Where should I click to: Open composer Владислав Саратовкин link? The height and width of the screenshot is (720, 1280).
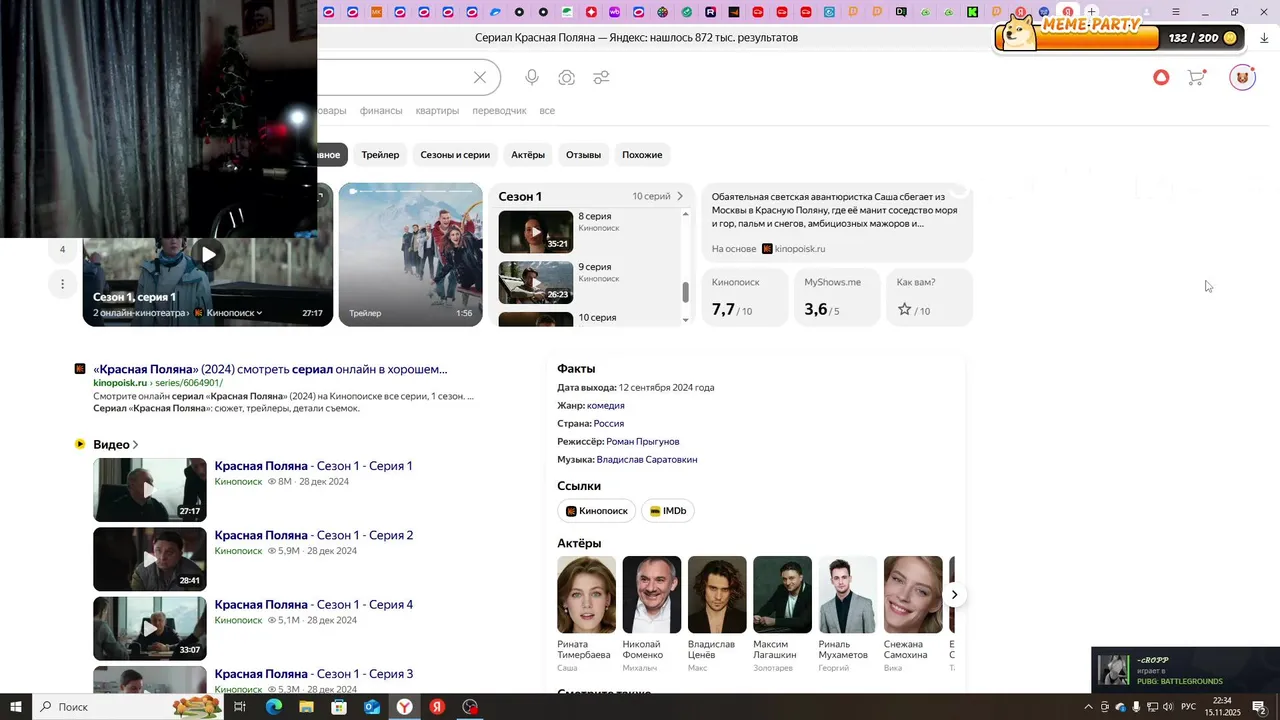click(x=647, y=460)
